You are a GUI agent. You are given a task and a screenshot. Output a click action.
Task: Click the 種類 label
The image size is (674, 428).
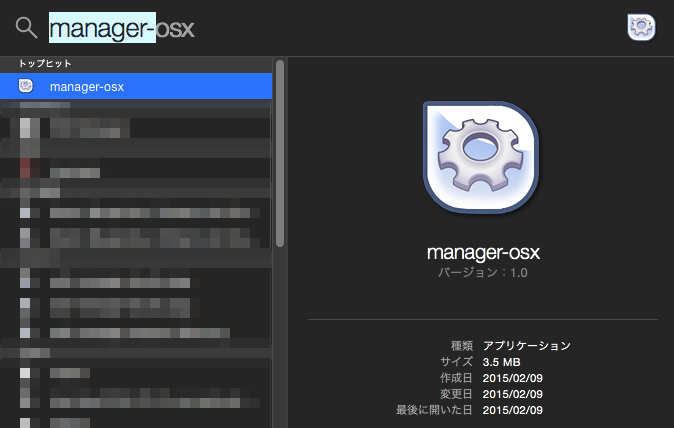pyautogui.click(x=462, y=345)
